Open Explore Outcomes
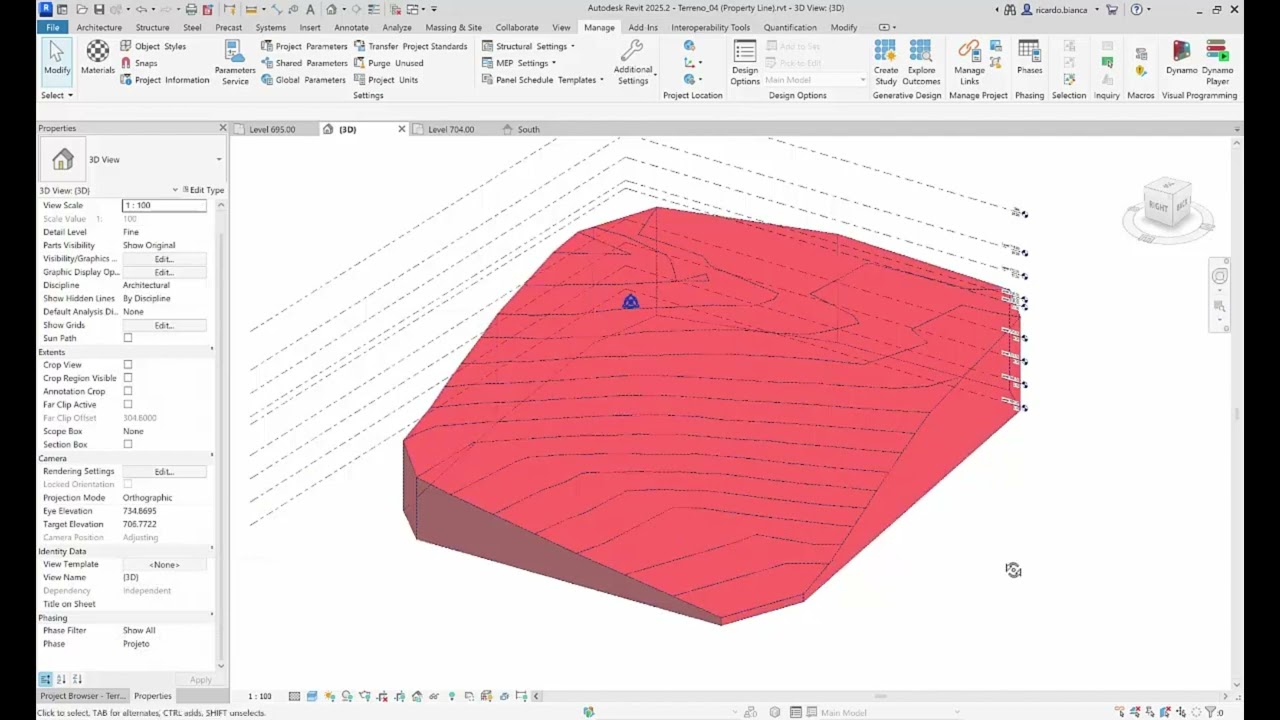The height and width of the screenshot is (720, 1280). 921,62
